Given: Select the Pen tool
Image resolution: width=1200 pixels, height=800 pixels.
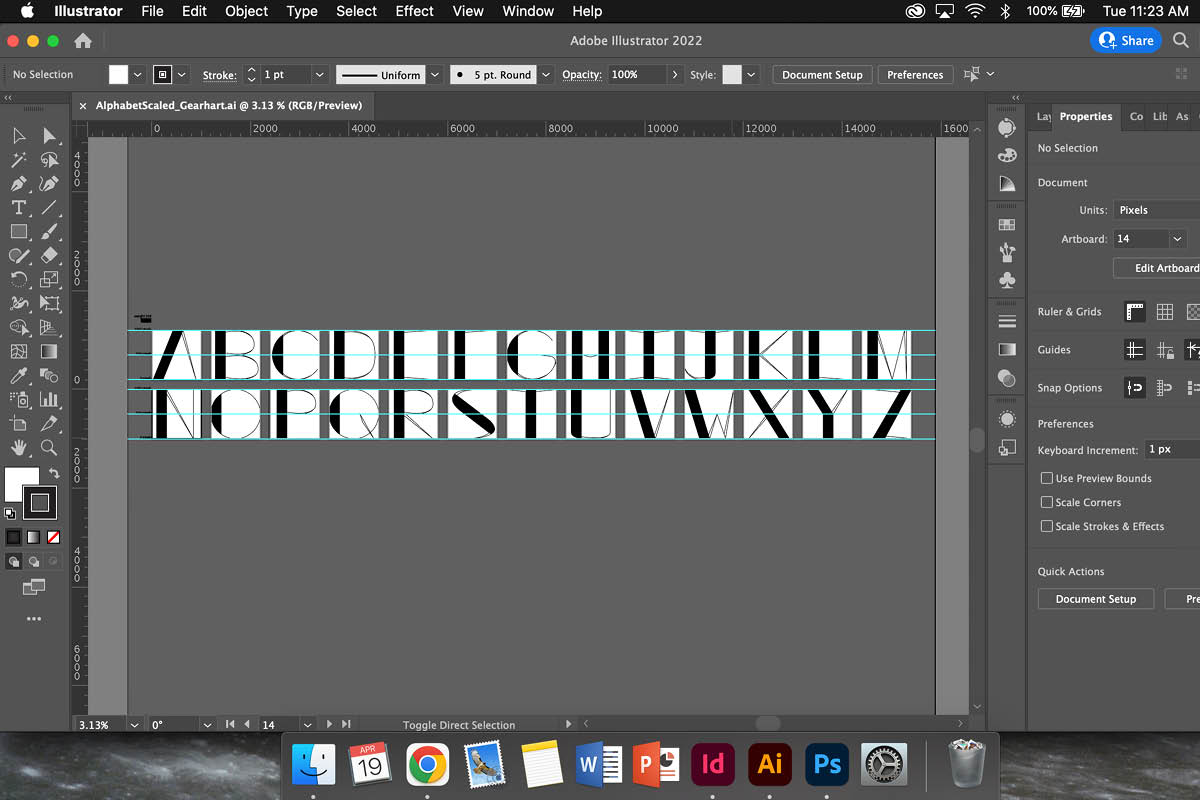Looking at the screenshot, I should pos(18,184).
